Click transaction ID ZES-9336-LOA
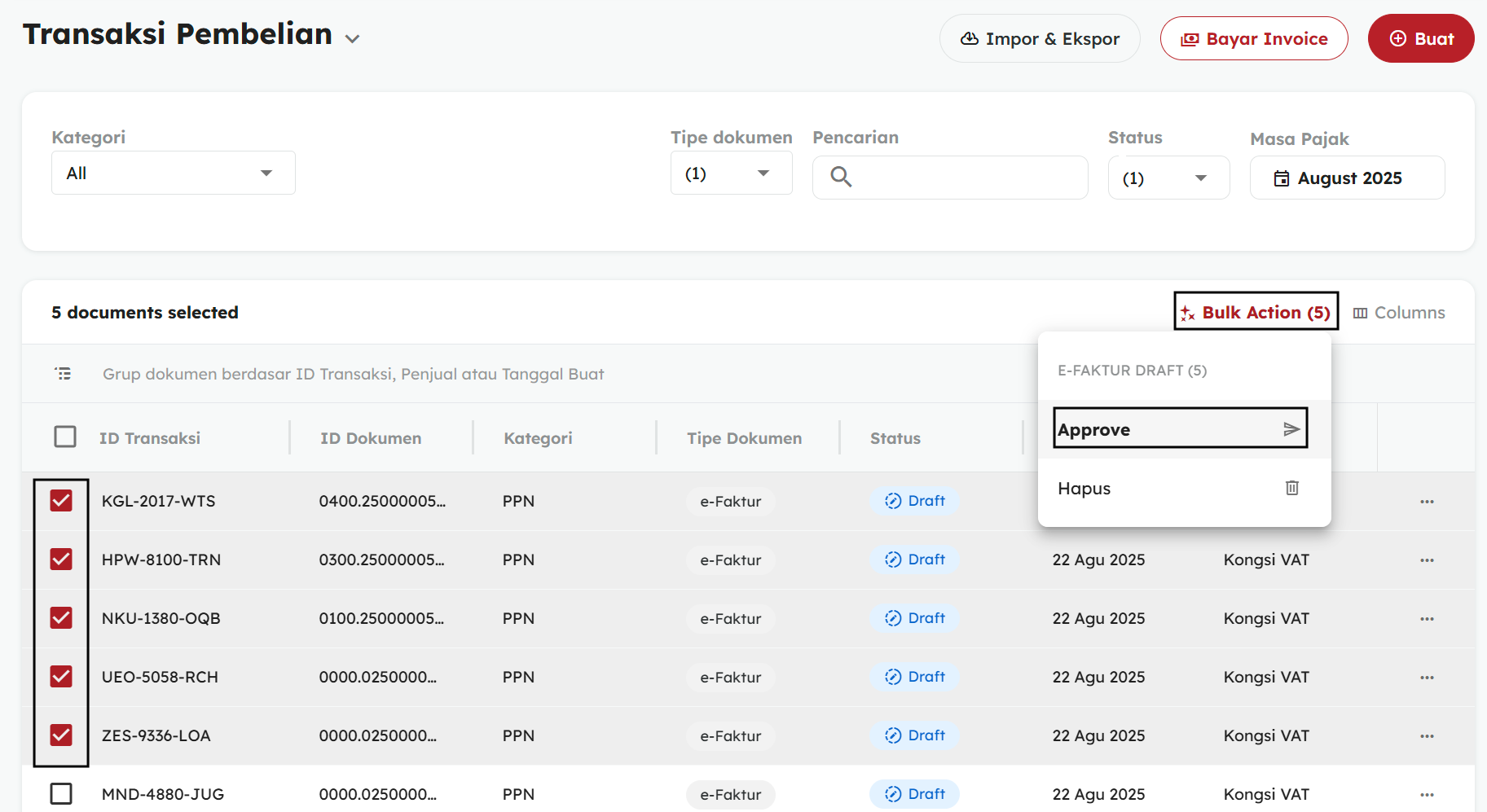 pos(156,735)
